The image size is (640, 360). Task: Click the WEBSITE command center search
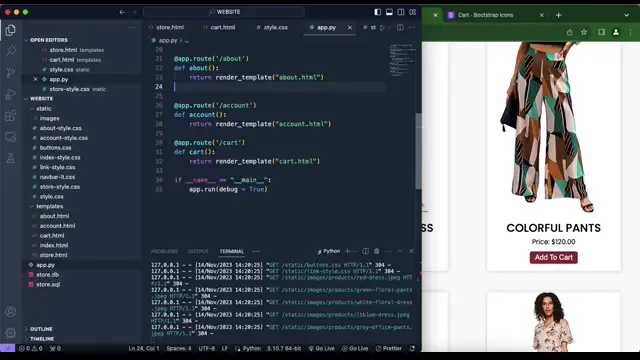(224, 12)
